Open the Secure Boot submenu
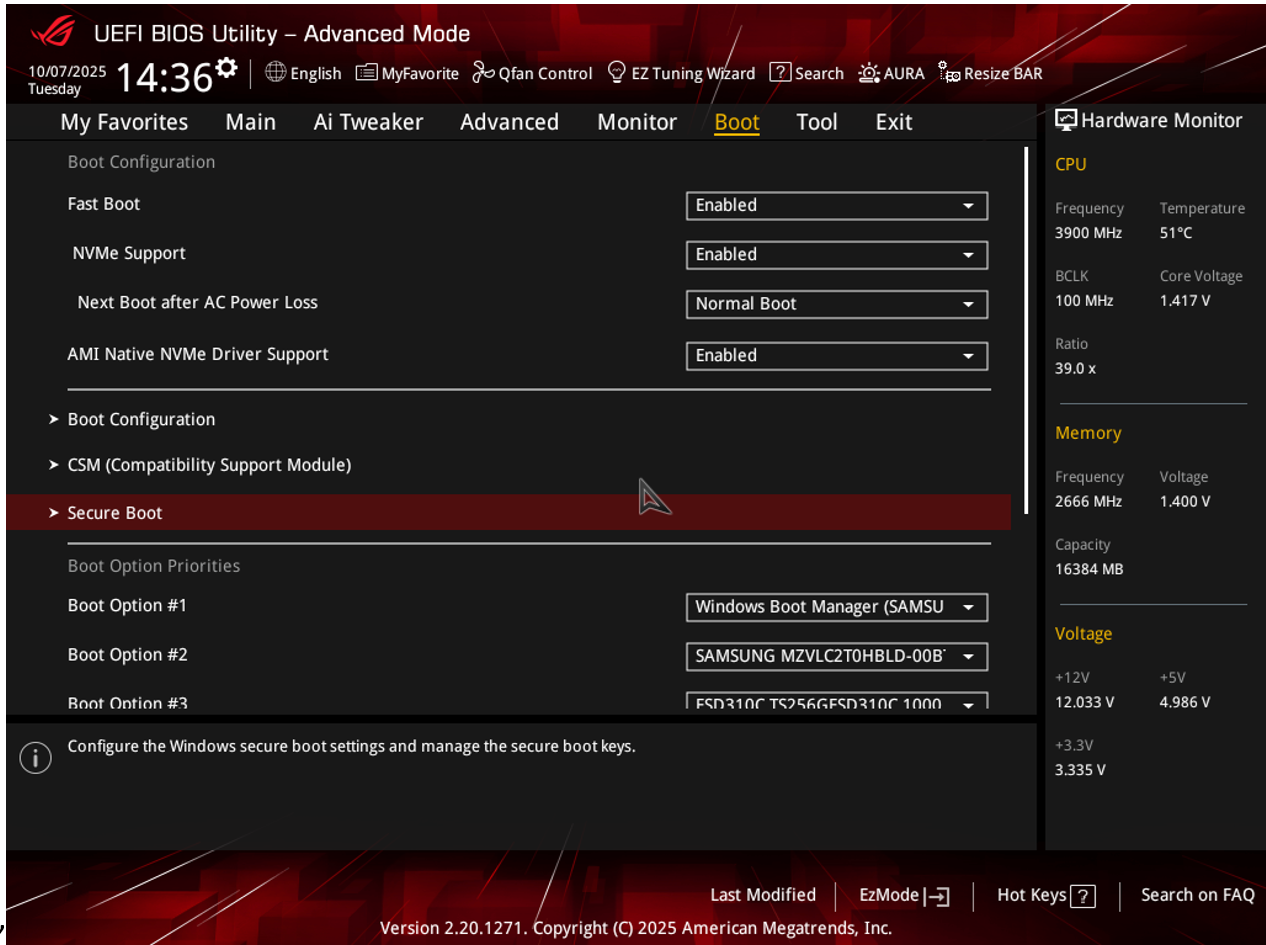Viewport: 1266px width, 945px height. pos(115,513)
